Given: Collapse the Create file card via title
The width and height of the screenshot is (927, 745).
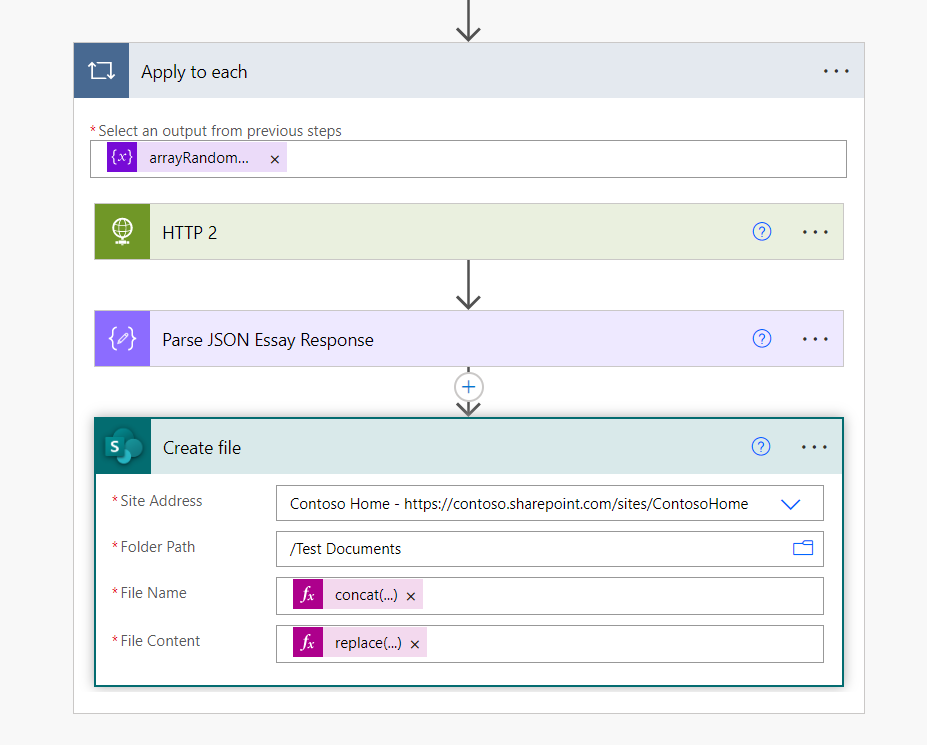Looking at the screenshot, I should click(400, 448).
